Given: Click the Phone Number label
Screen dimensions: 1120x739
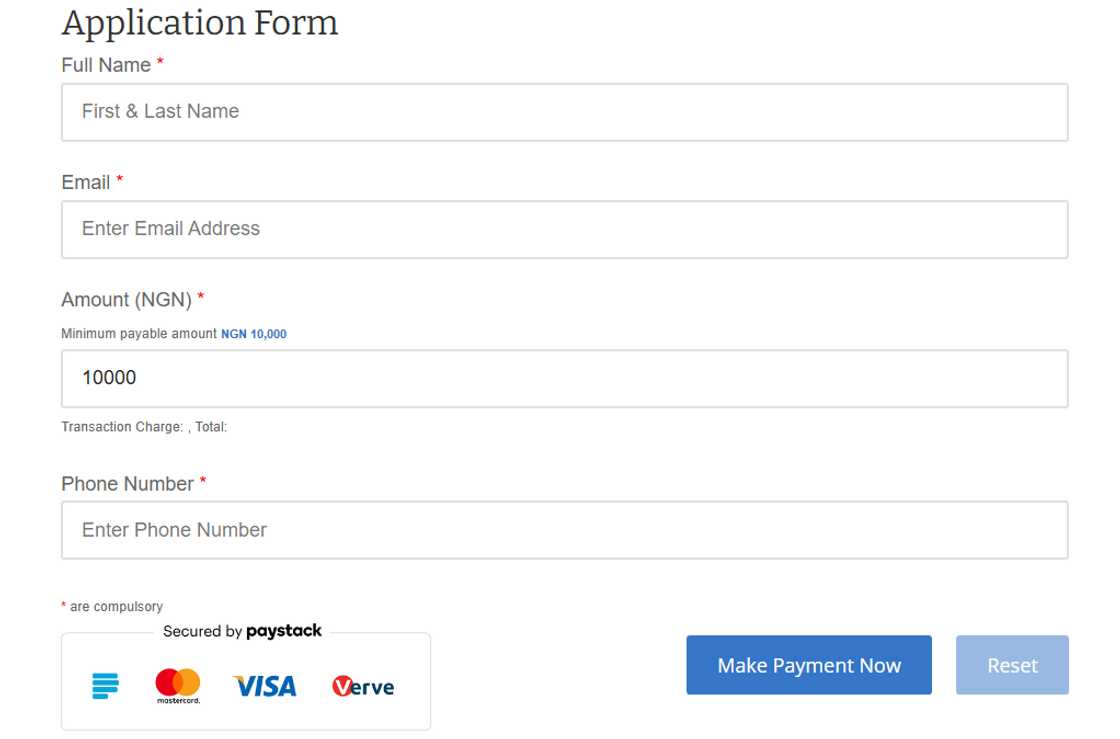Looking at the screenshot, I should (x=127, y=484).
